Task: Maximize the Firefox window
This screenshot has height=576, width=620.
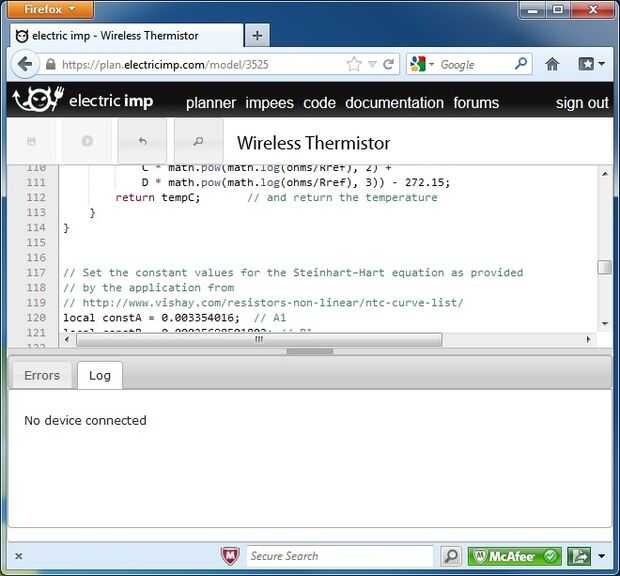Action: coord(558,9)
